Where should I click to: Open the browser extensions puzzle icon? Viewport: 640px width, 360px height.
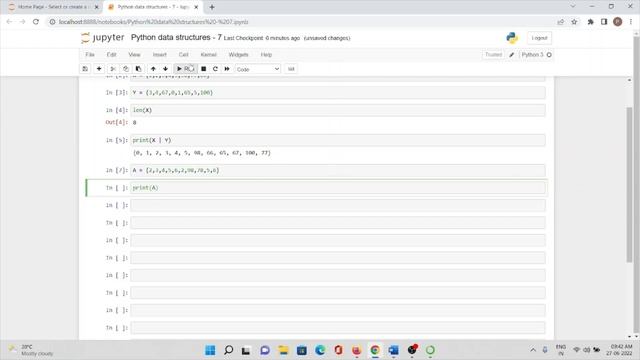pyautogui.click(x=590, y=22)
